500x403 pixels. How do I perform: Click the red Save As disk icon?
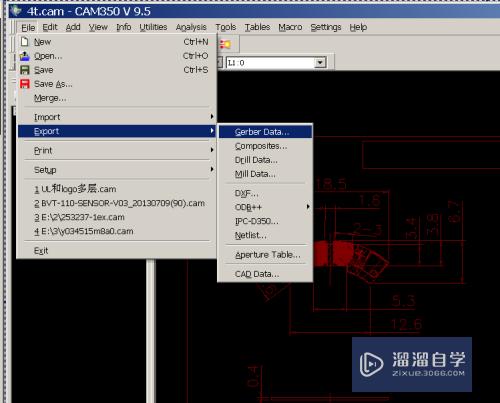(x=25, y=84)
